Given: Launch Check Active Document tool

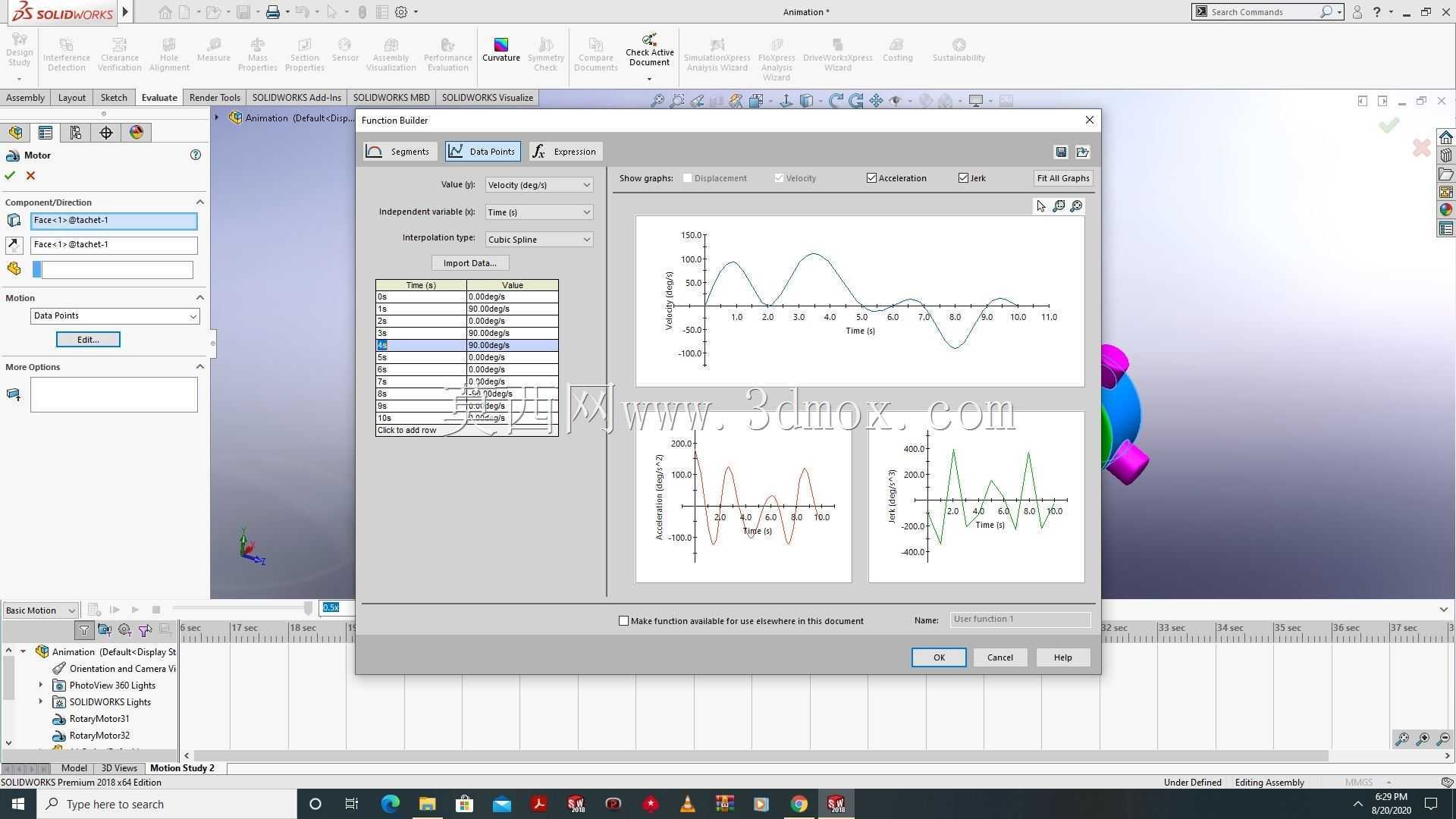Looking at the screenshot, I should click(x=649, y=51).
